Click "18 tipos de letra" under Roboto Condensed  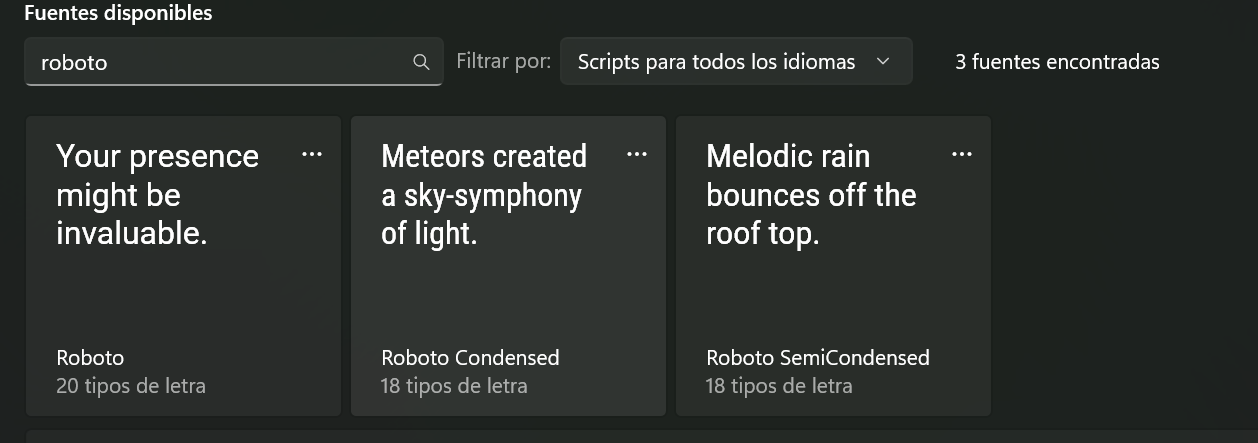454,385
